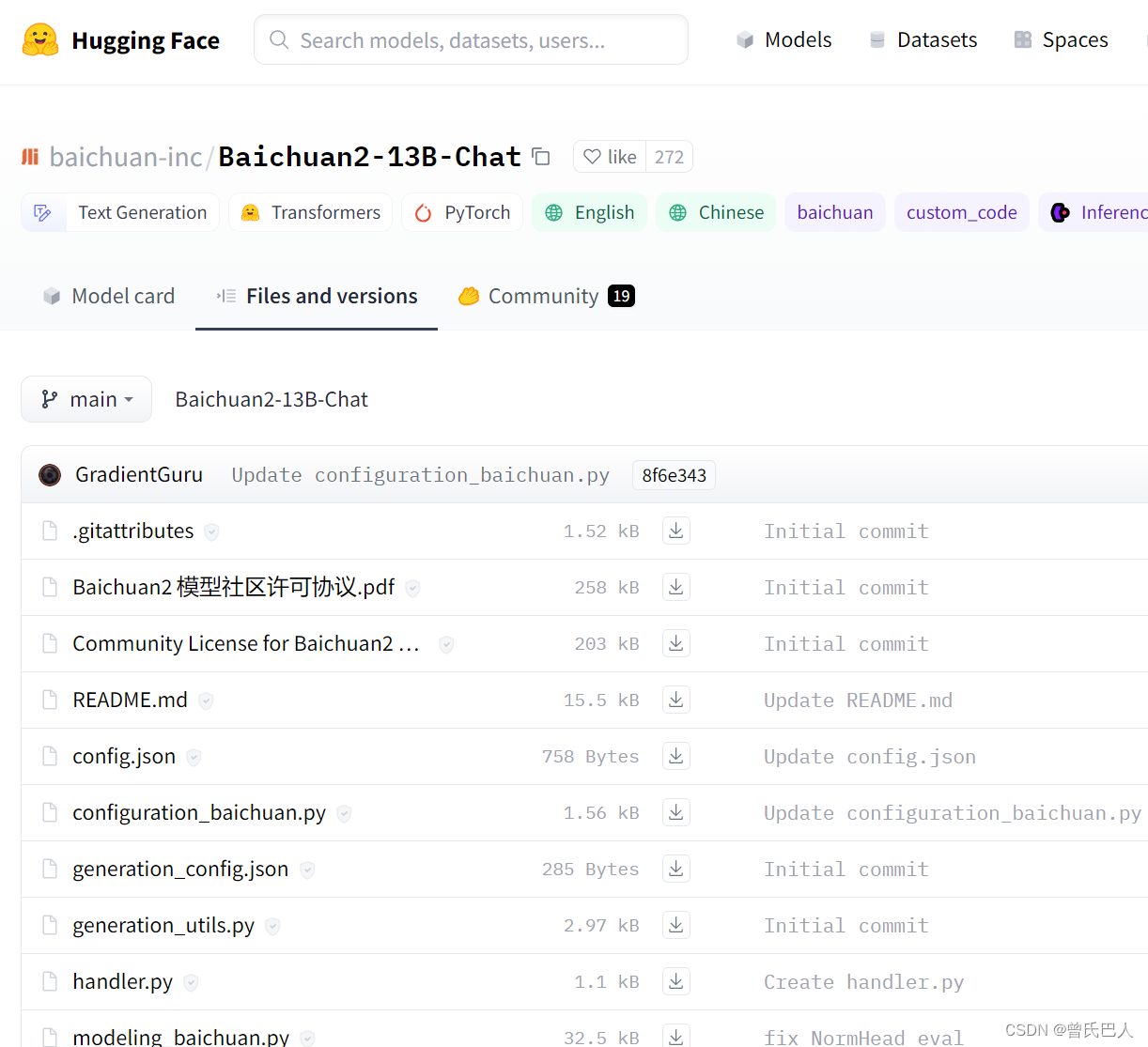Open commit hash 8f6e343

[x=675, y=475]
